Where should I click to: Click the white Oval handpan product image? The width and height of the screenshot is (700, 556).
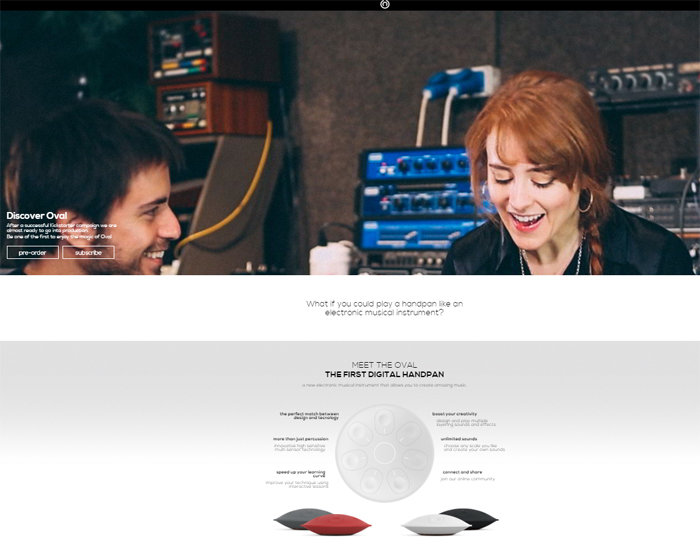pyautogui.click(x=434, y=524)
